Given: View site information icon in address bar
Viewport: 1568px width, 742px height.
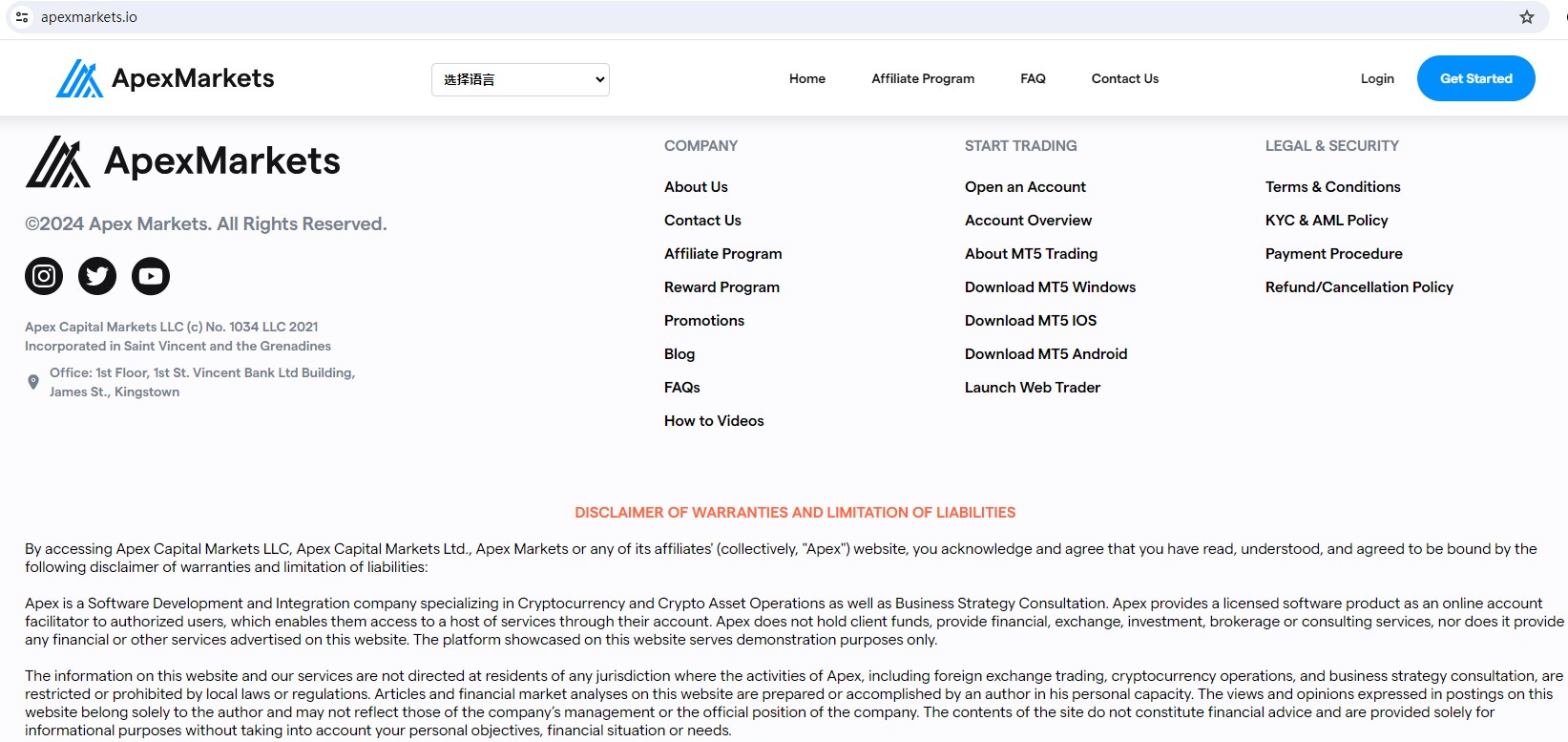Looking at the screenshot, I should pos(22,17).
